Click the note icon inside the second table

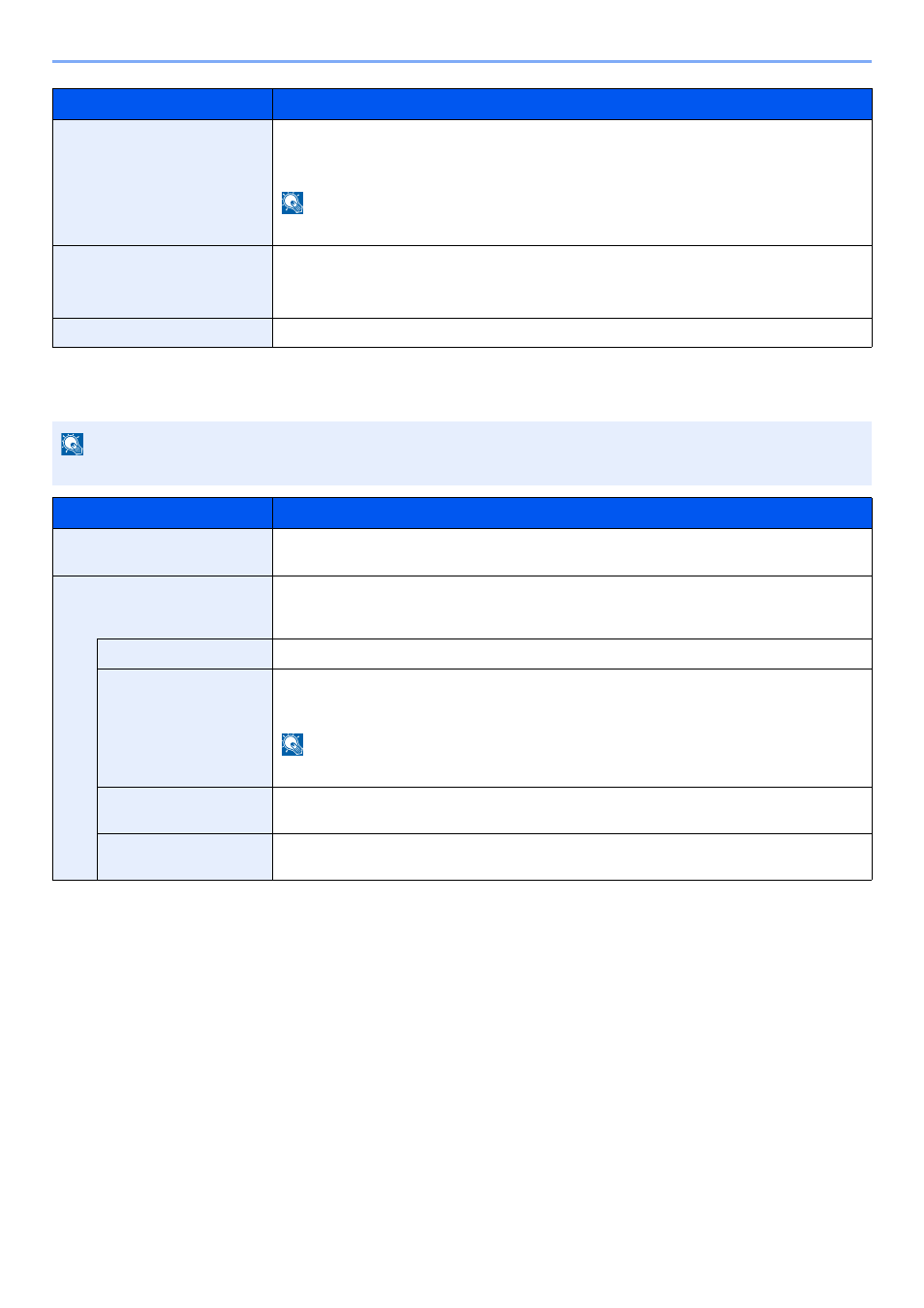(293, 744)
